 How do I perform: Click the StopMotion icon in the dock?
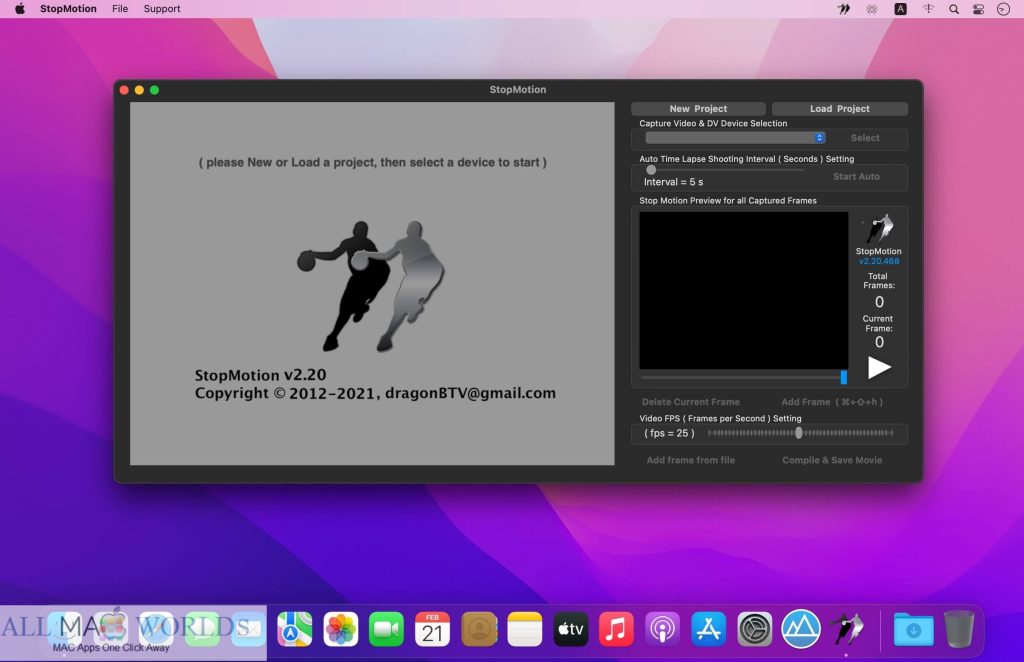[846, 629]
